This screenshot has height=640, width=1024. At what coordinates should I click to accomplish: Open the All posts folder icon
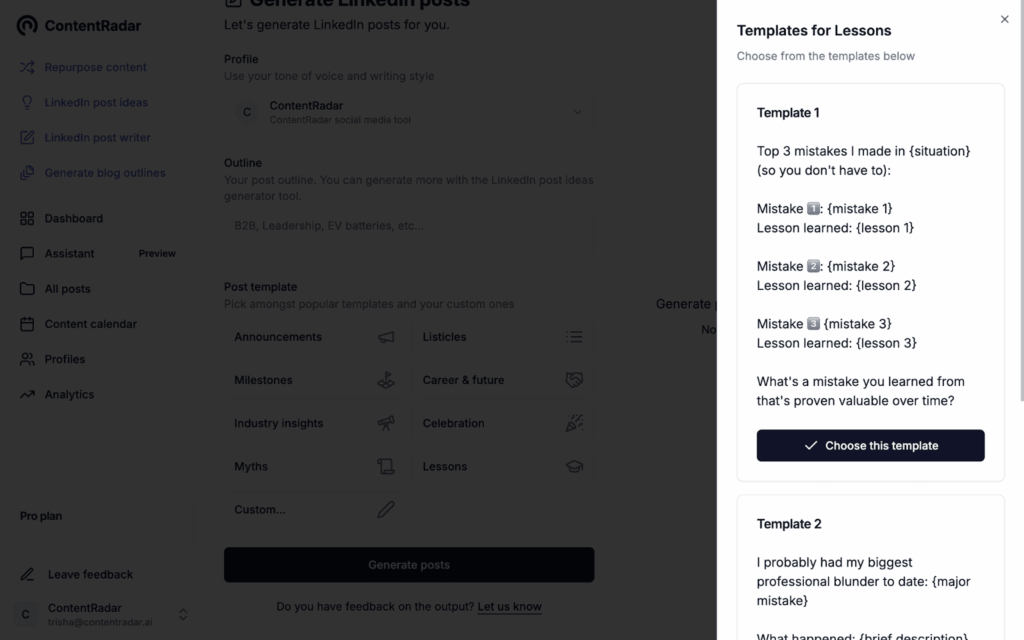pos(27,289)
